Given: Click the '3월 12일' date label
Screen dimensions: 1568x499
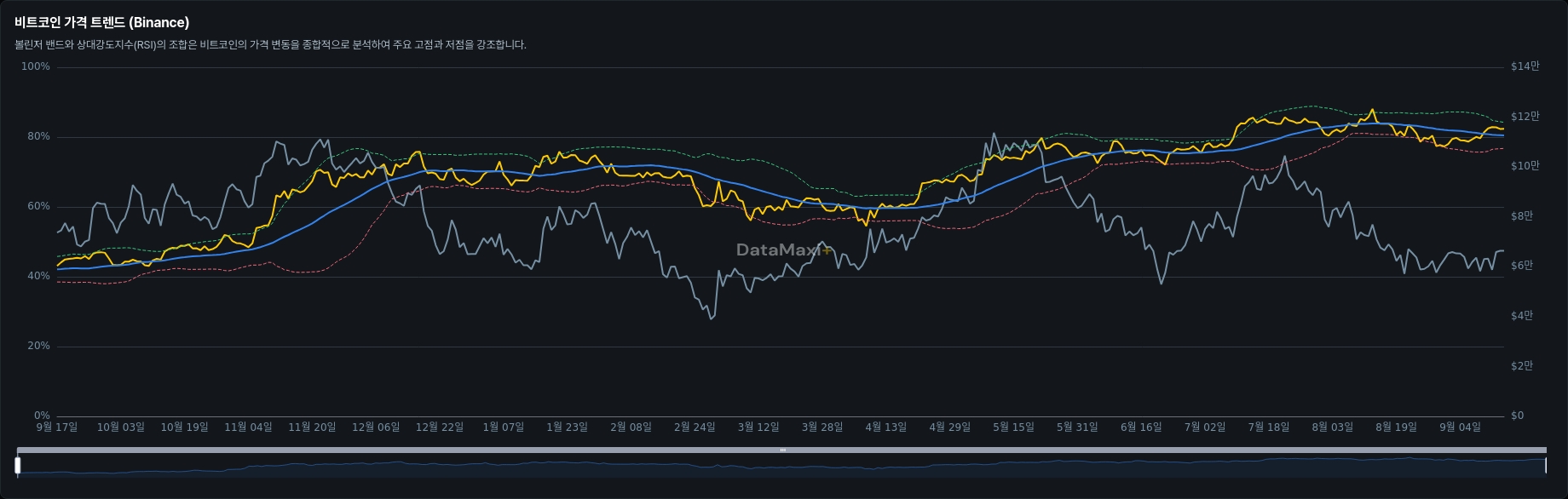Looking at the screenshot, I should tap(758, 427).
